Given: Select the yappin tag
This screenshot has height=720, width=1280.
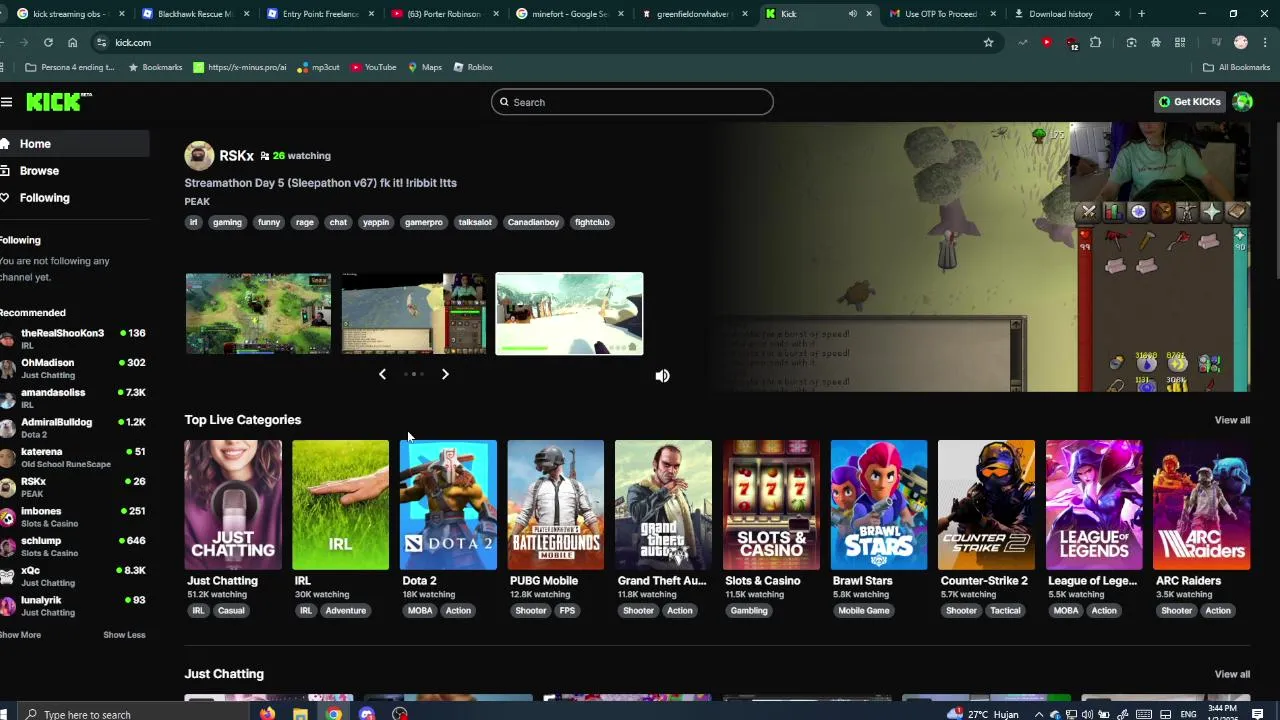Looking at the screenshot, I should (376, 222).
